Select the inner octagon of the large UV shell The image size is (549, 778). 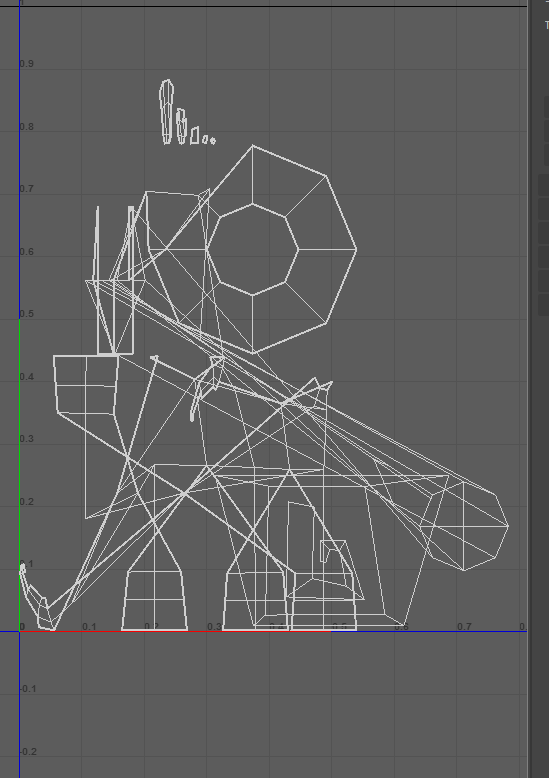tap(252, 250)
